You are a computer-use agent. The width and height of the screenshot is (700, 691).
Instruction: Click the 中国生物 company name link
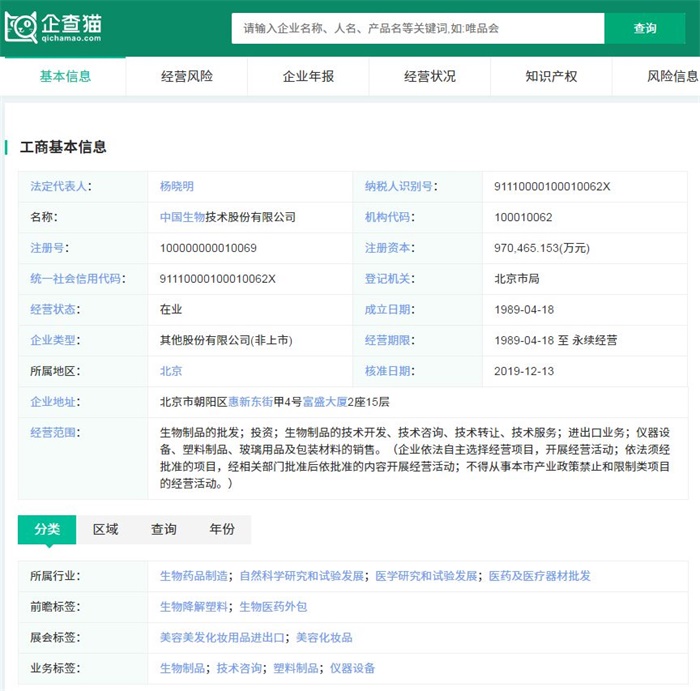182,217
